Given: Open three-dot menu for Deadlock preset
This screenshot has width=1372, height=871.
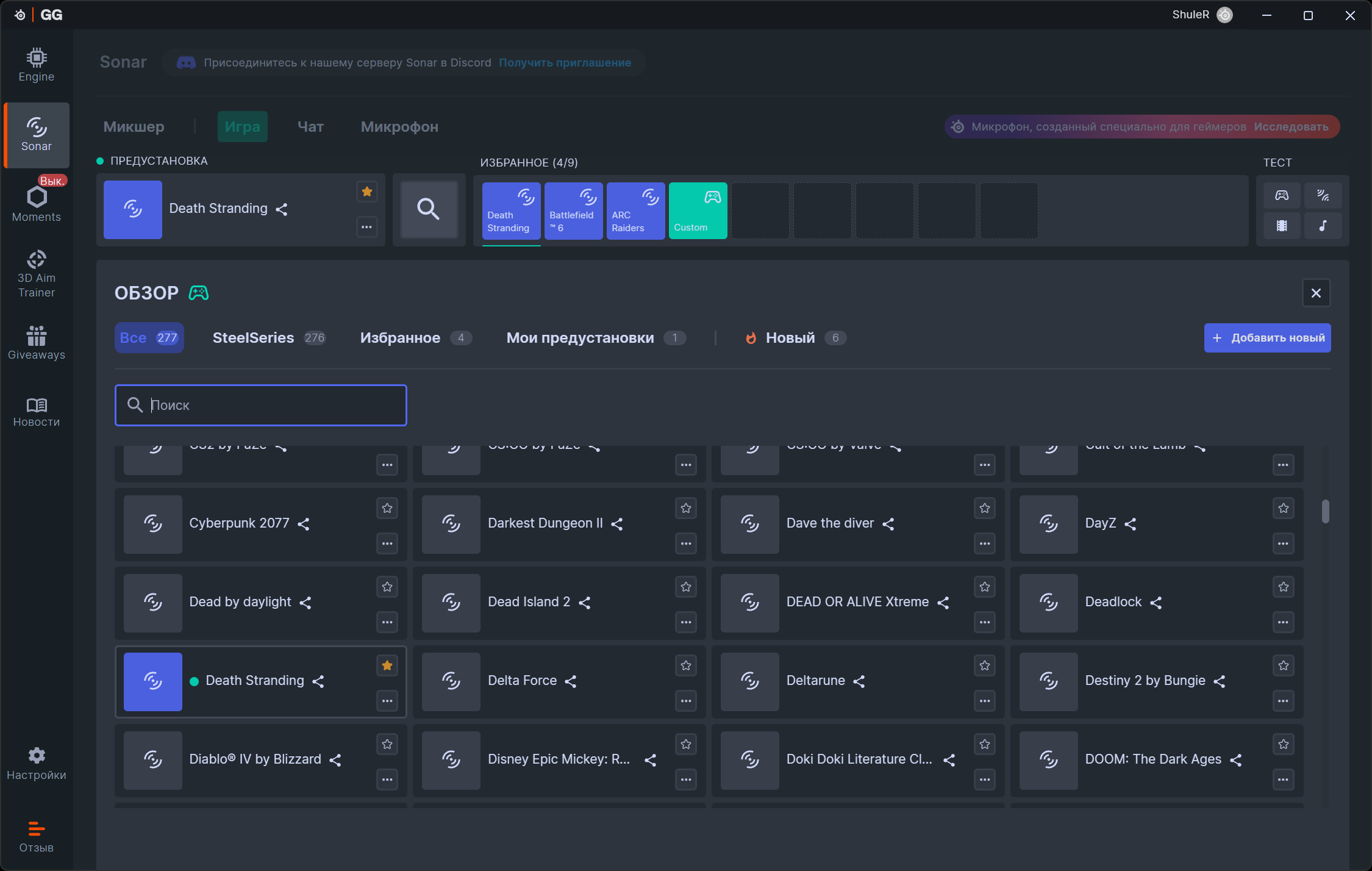Looking at the screenshot, I should (x=1283, y=622).
